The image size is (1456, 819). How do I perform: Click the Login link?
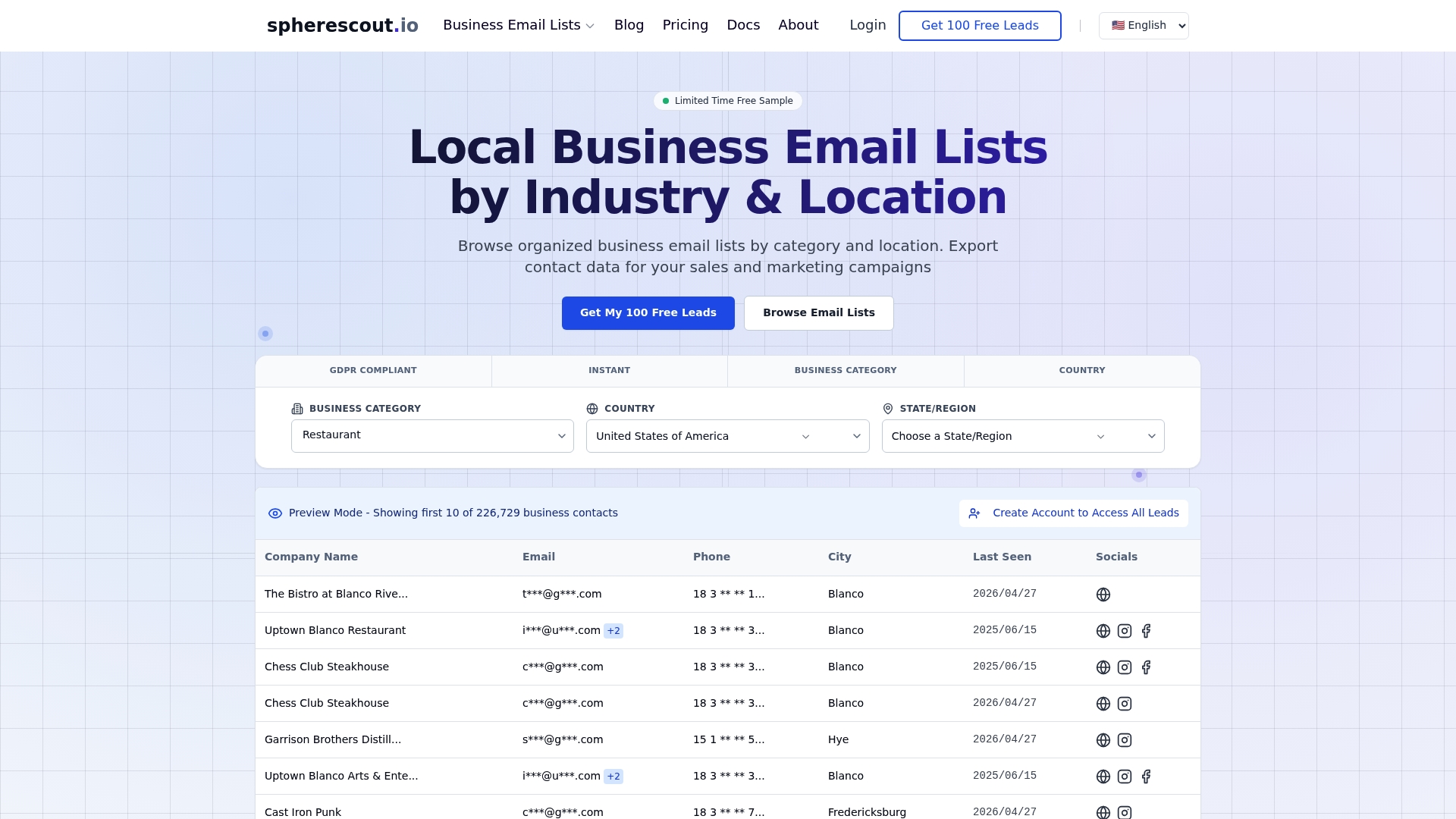868,25
